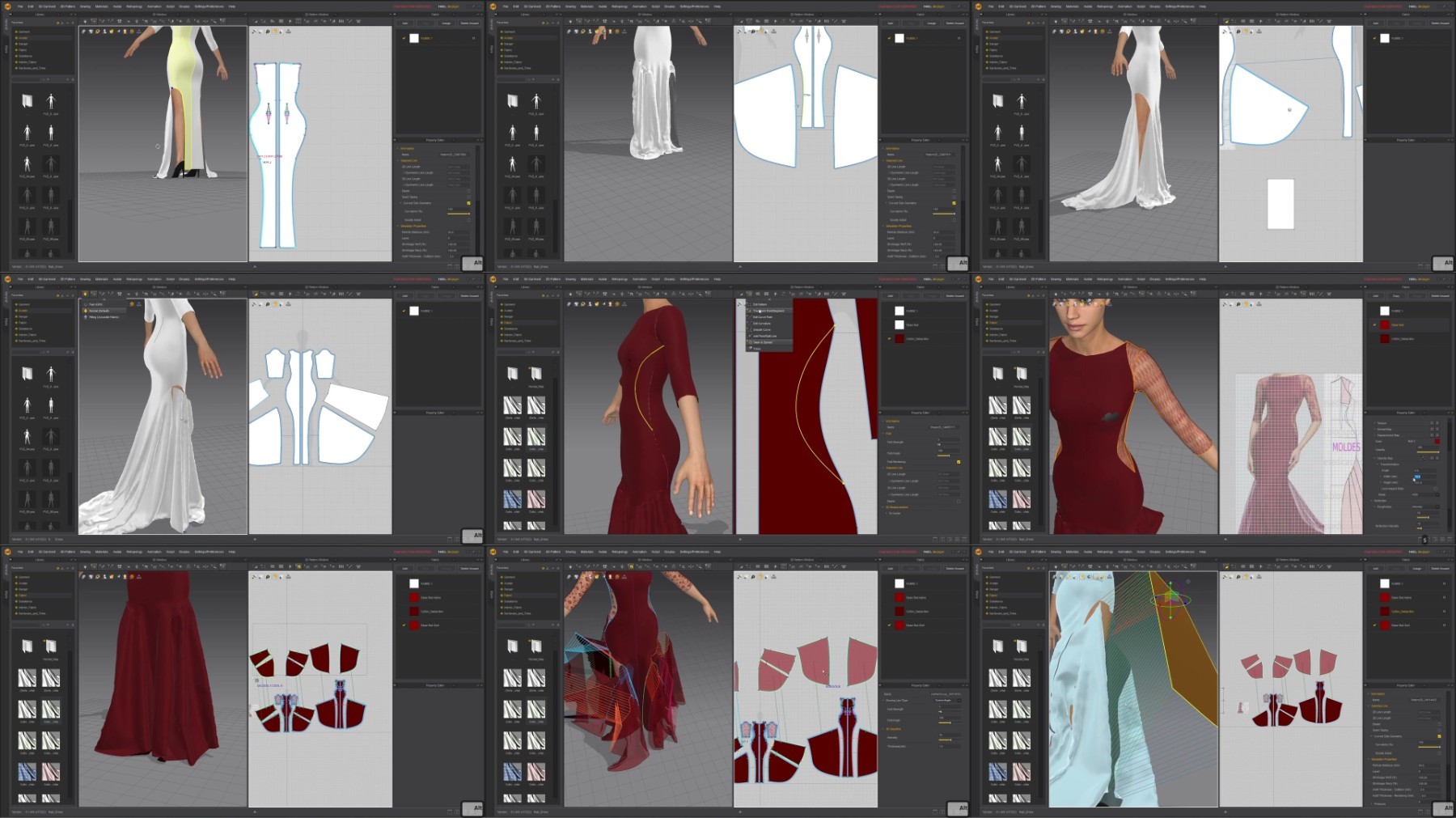Click the icon on the Normal Map property row
This screenshot has height=818, width=1456.
(x=1431, y=429)
